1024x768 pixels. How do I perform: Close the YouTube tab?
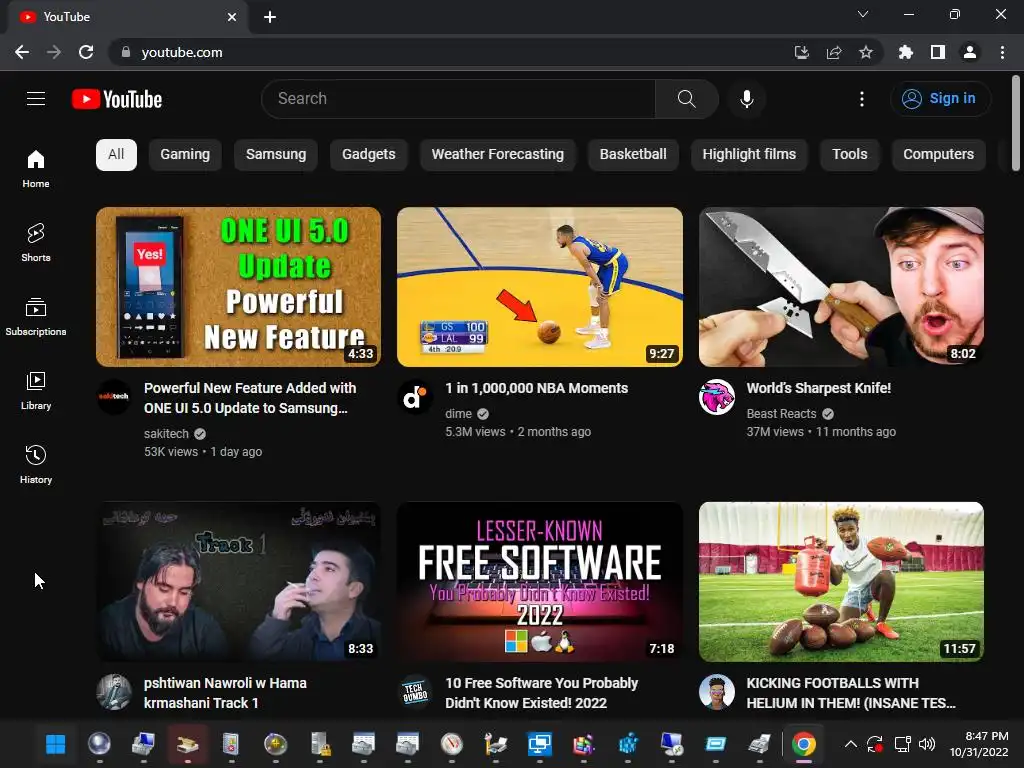pyautogui.click(x=232, y=17)
